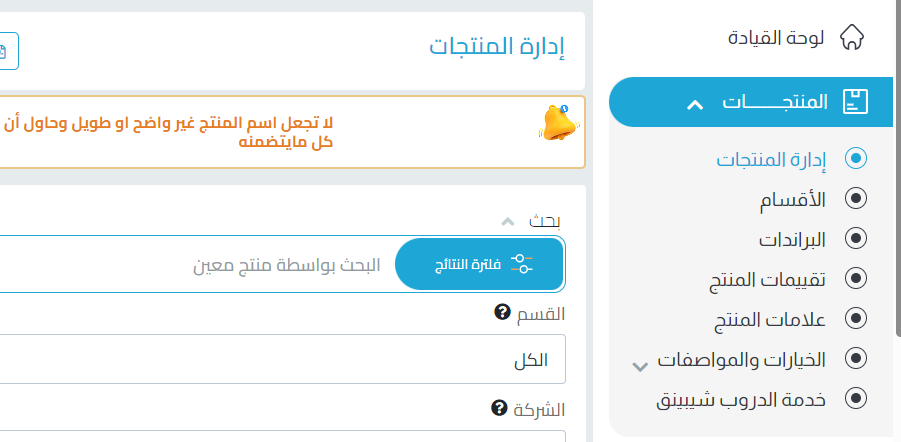The height and width of the screenshot is (442, 901).
Task: Select the الأقسام radio bullet
Action: 855,198
